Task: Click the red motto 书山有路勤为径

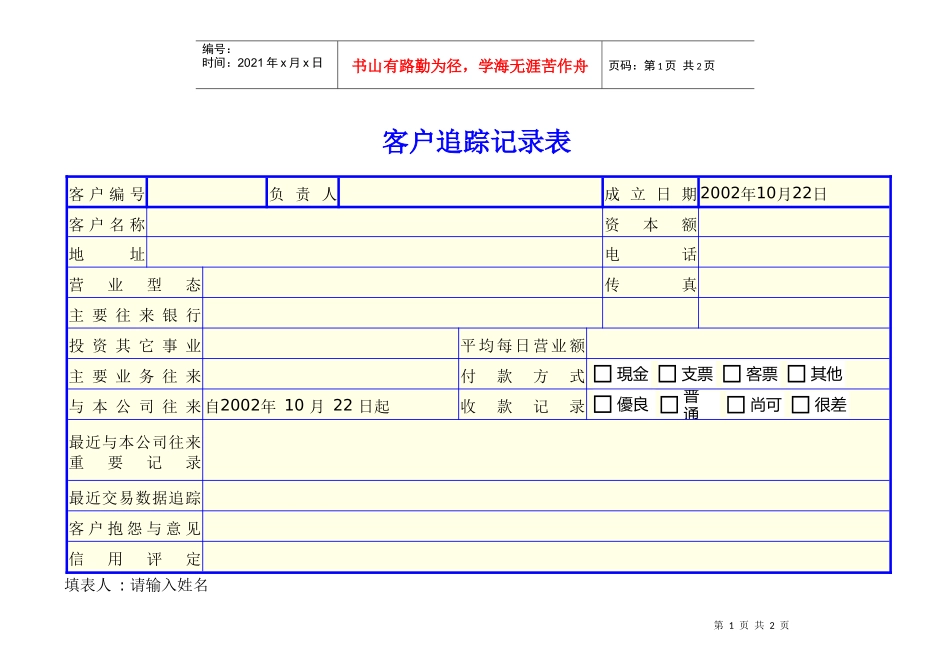Action: coord(408,66)
